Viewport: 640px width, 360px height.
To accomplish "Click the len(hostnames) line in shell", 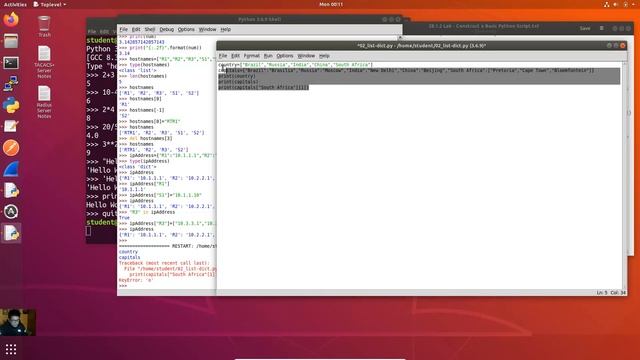I will point(143,76).
